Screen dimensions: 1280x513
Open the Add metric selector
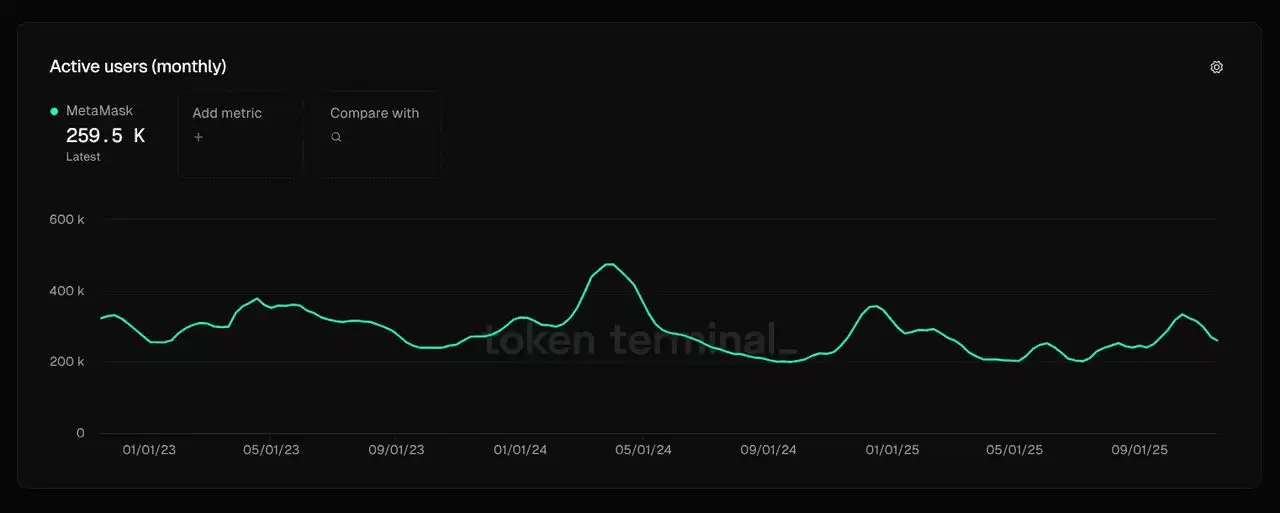240,134
